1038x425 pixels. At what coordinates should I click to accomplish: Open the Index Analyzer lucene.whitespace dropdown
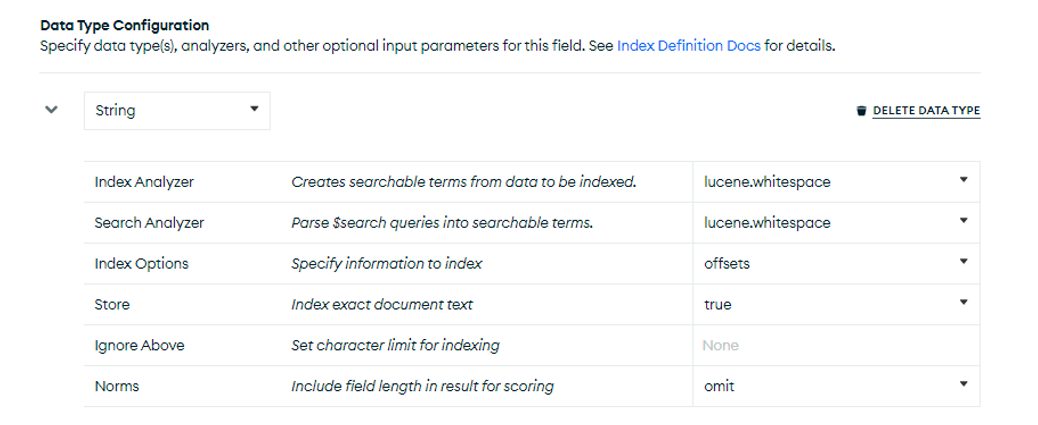pos(836,182)
